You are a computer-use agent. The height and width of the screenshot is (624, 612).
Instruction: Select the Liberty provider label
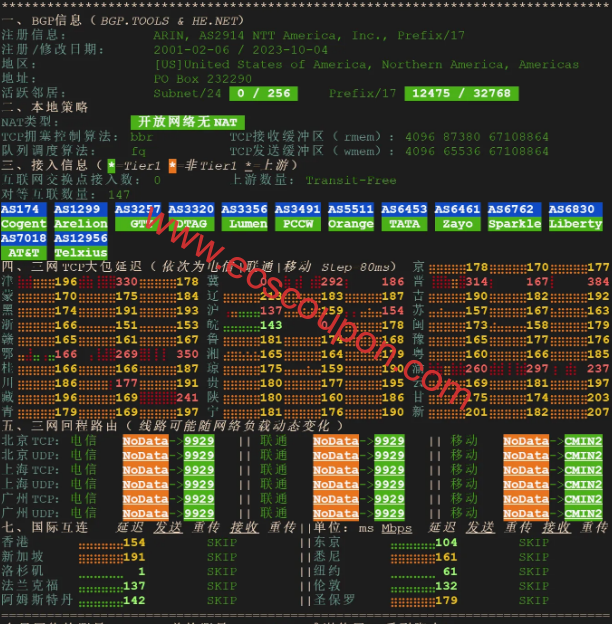[576, 224]
